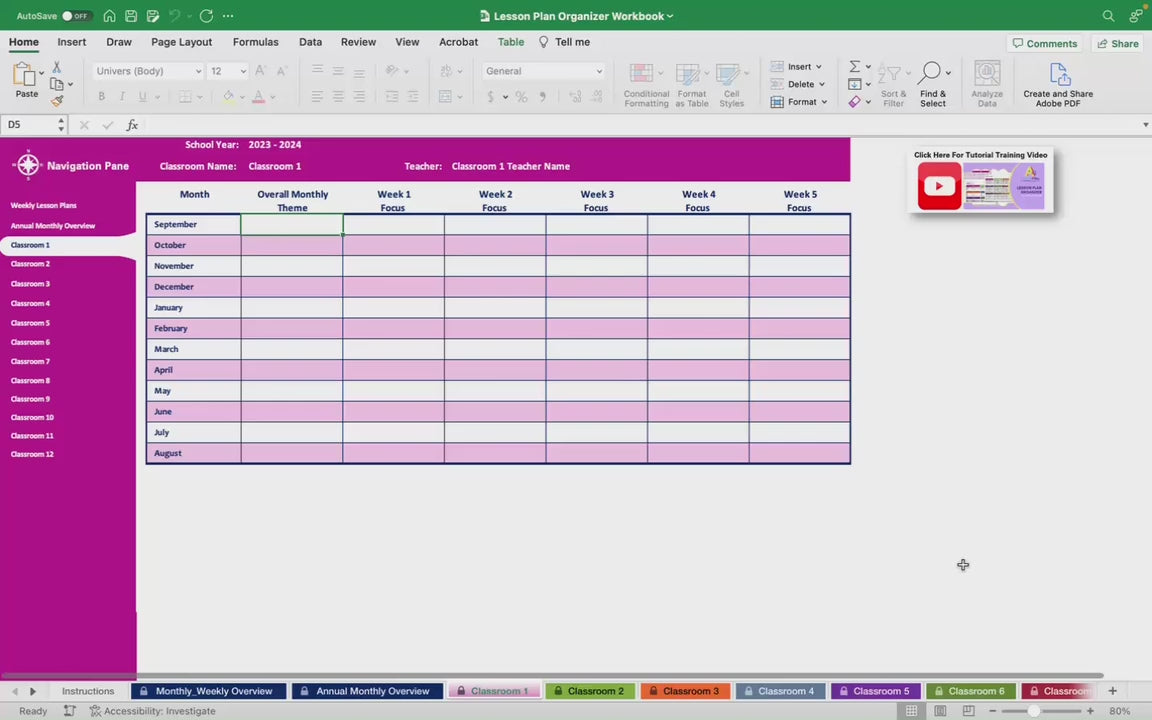Go to Classroom 5 in Navigation Pane
This screenshot has height=720, width=1152.
(x=30, y=323)
